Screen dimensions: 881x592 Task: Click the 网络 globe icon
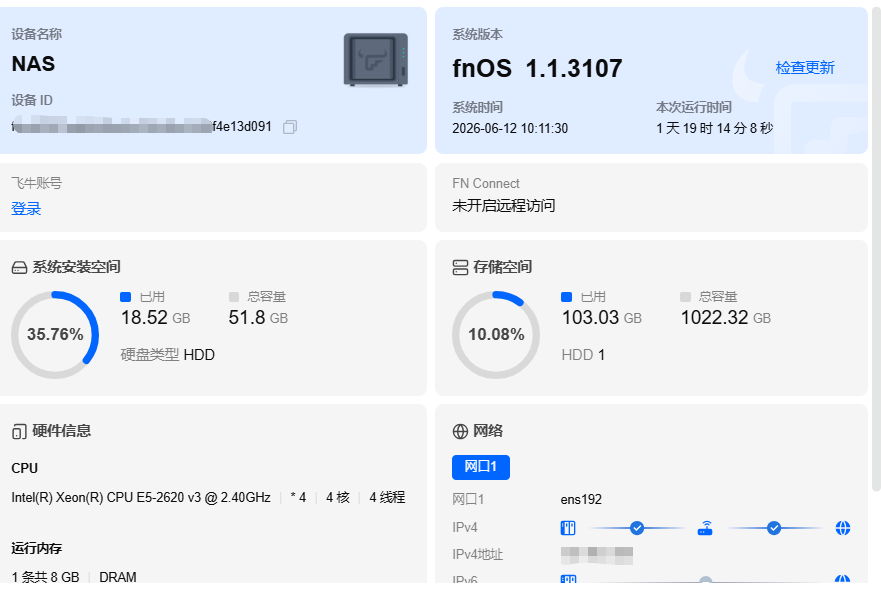pos(460,431)
